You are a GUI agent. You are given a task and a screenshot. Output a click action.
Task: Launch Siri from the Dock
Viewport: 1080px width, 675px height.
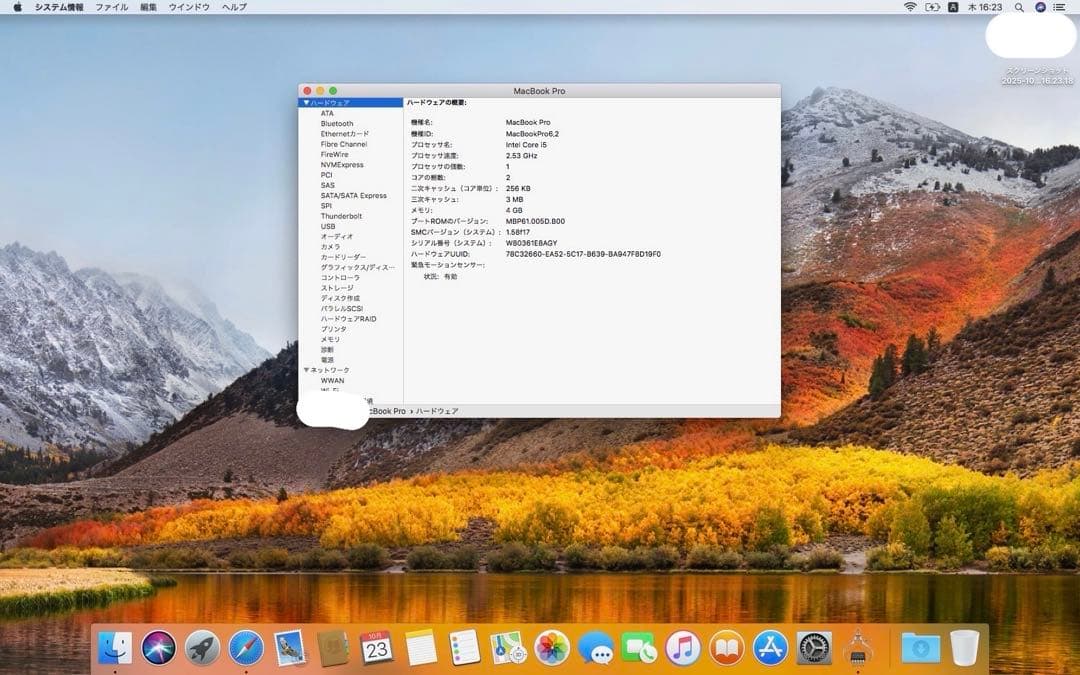158,648
